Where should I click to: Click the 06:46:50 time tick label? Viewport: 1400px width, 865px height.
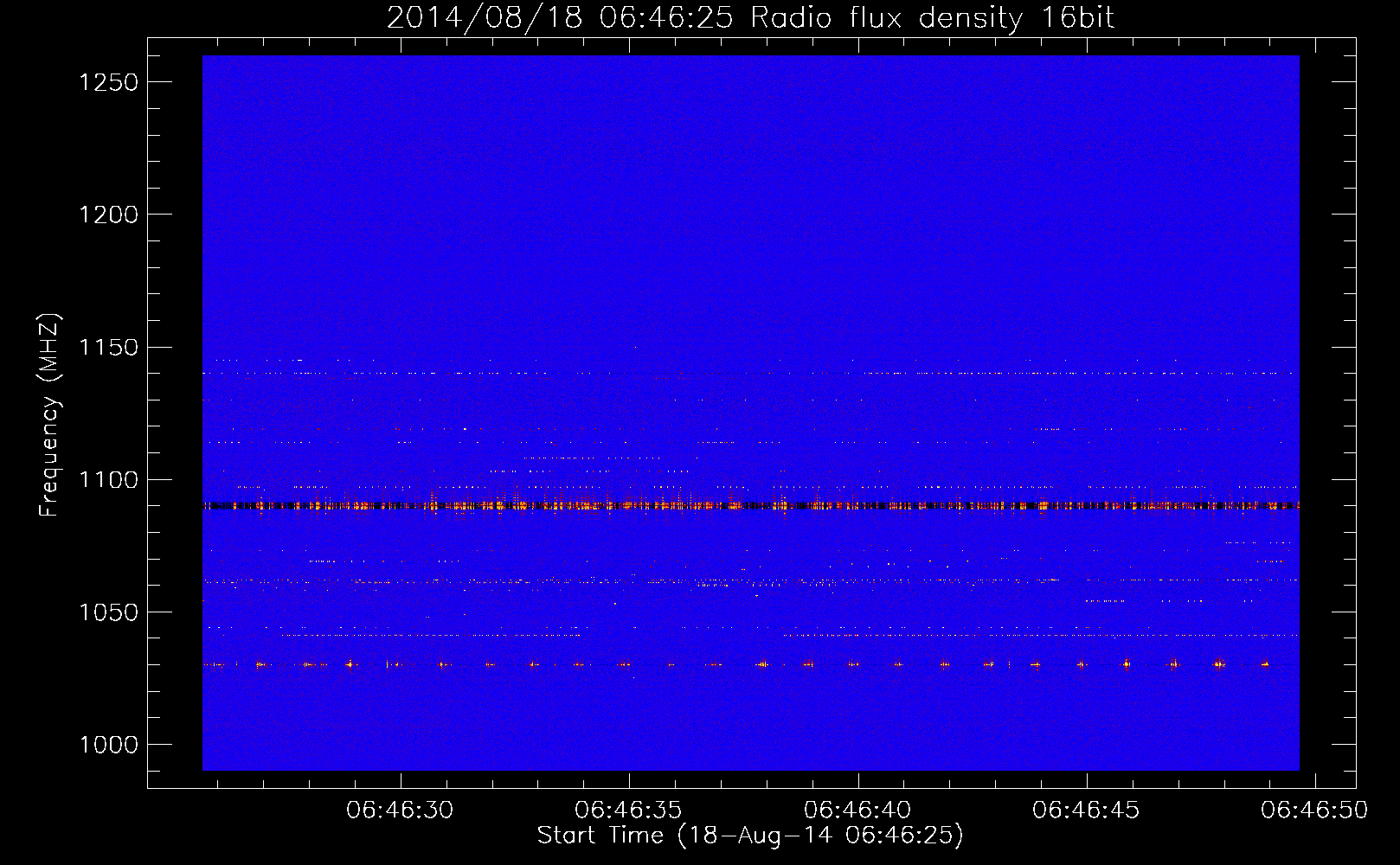pos(1314,811)
